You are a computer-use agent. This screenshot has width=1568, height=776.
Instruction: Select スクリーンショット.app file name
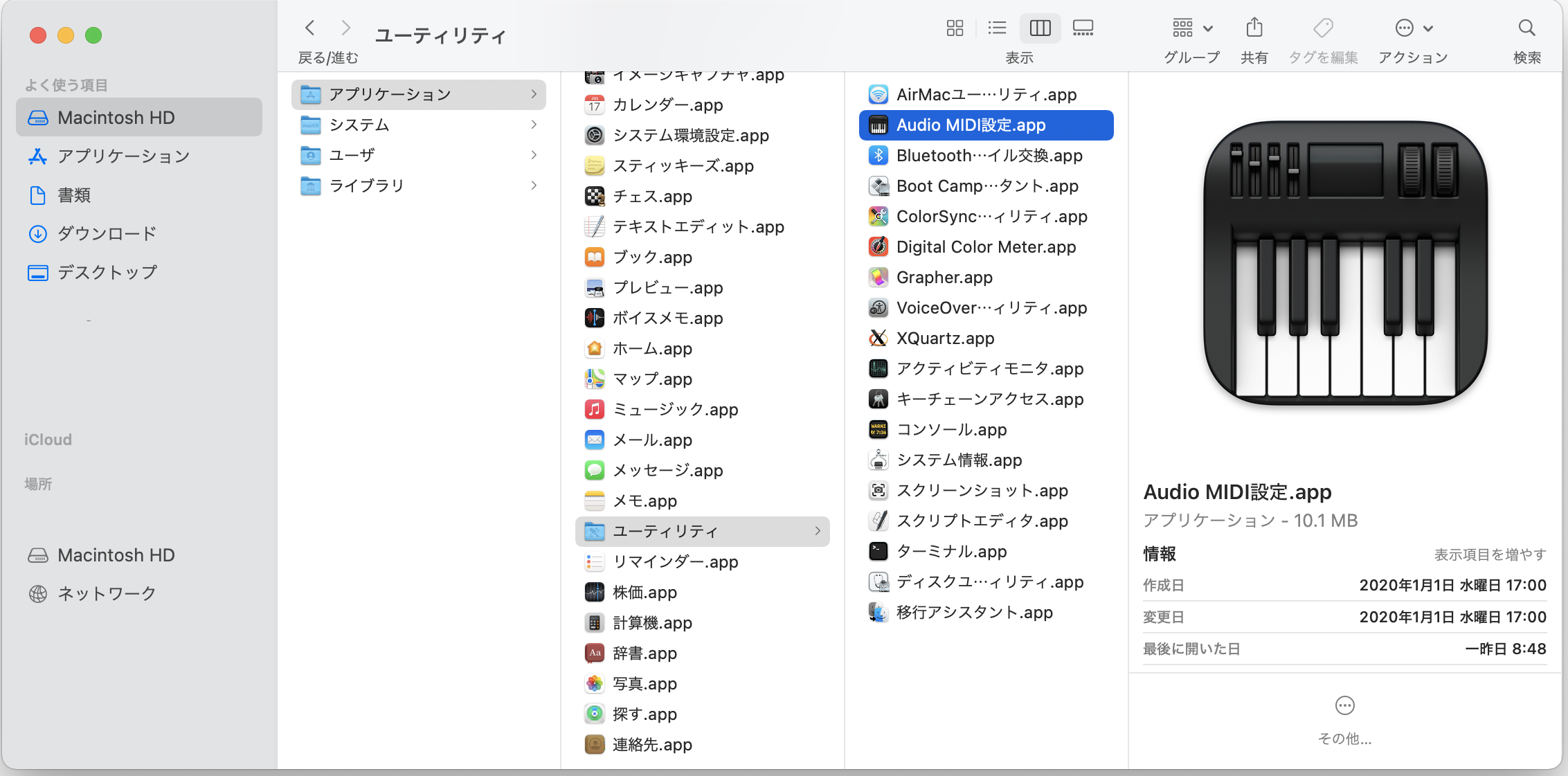click(982, 491)
